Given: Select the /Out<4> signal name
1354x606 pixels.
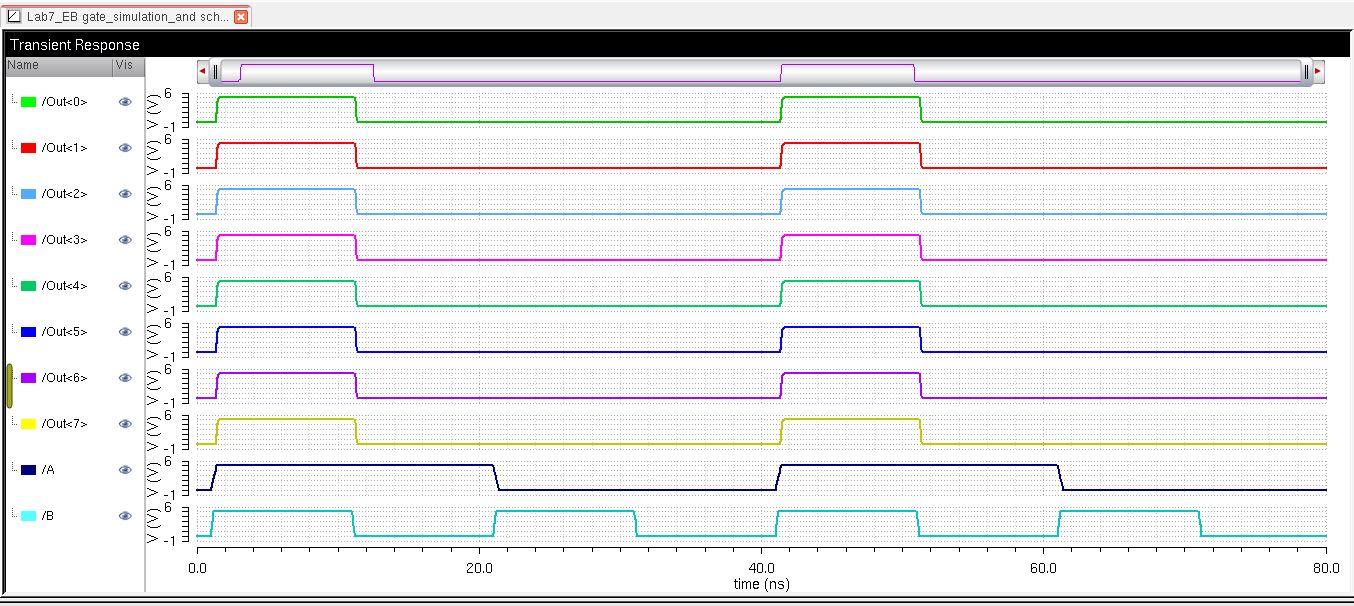Looking at the screenshot, I should tap(64, 286).
